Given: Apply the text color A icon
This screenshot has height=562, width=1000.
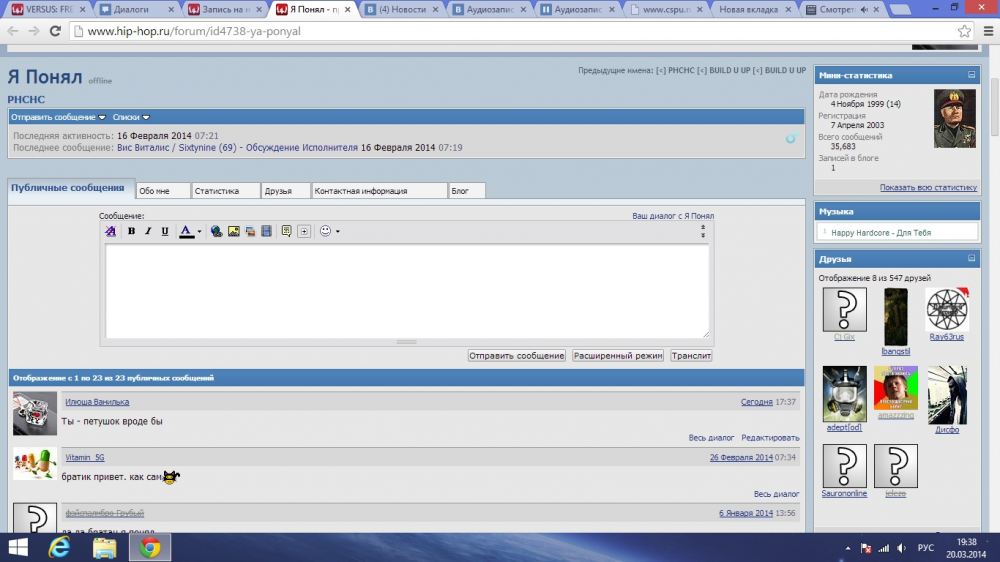Looking at the screenshot, I should pos(186,231).
